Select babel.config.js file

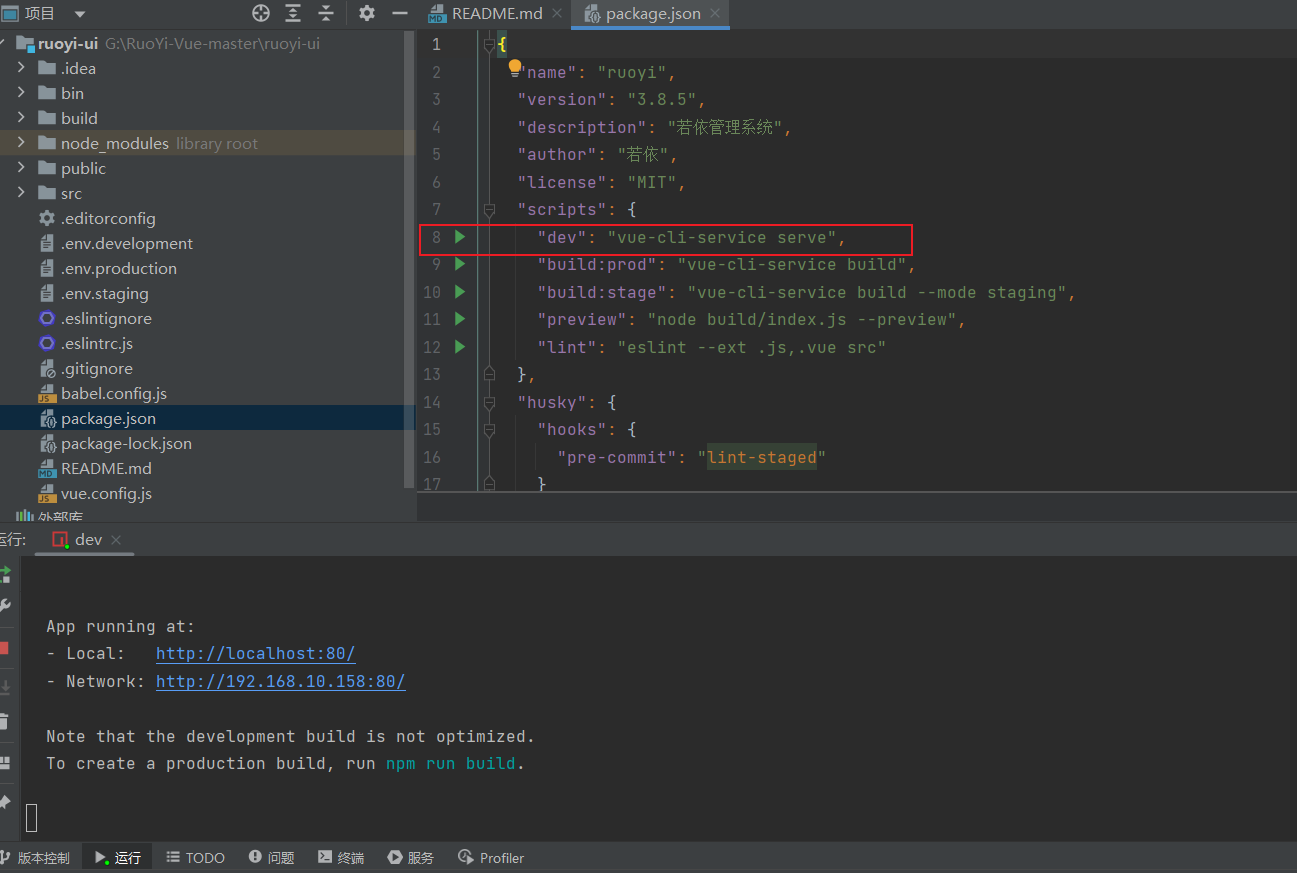[114, 393]
